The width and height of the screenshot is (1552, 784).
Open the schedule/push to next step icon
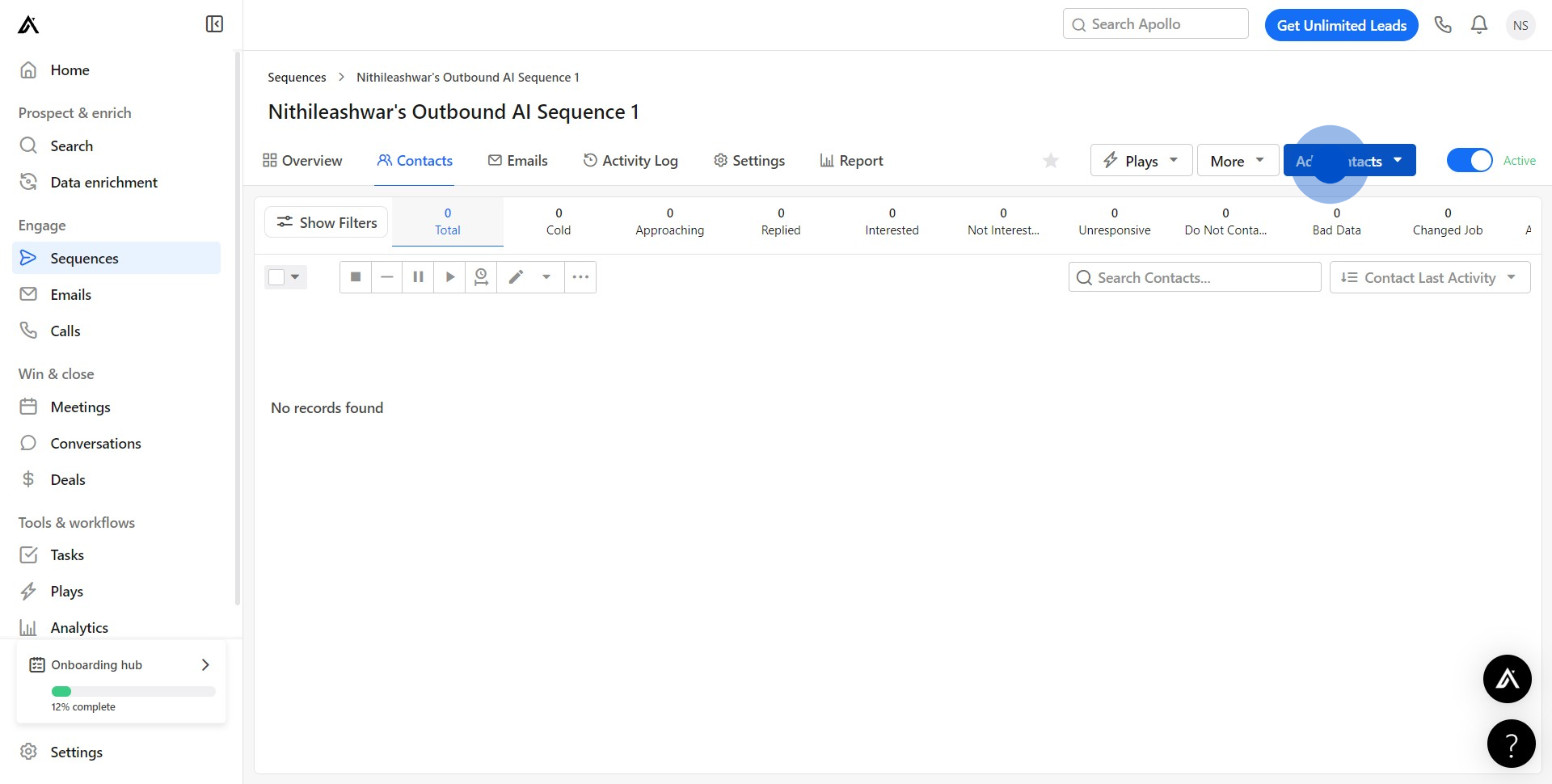coord(481,276)
